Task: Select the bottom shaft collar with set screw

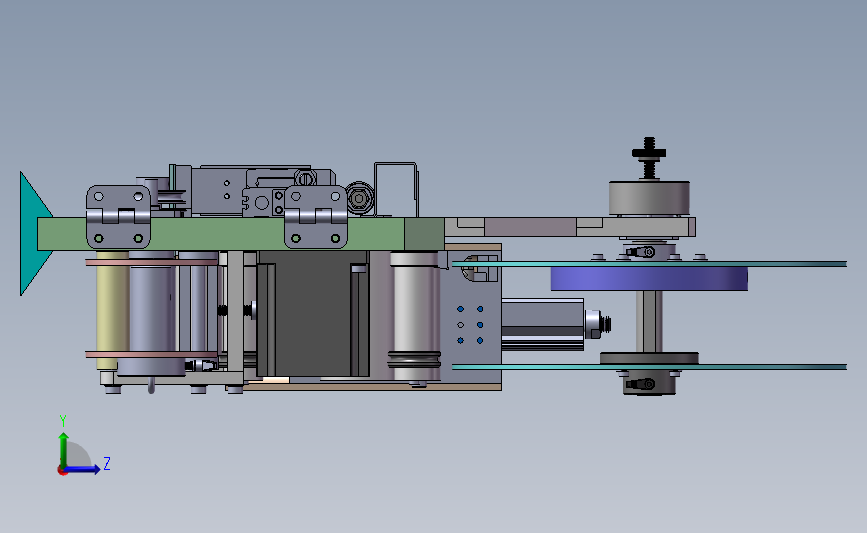Action: tap(649, 383)
